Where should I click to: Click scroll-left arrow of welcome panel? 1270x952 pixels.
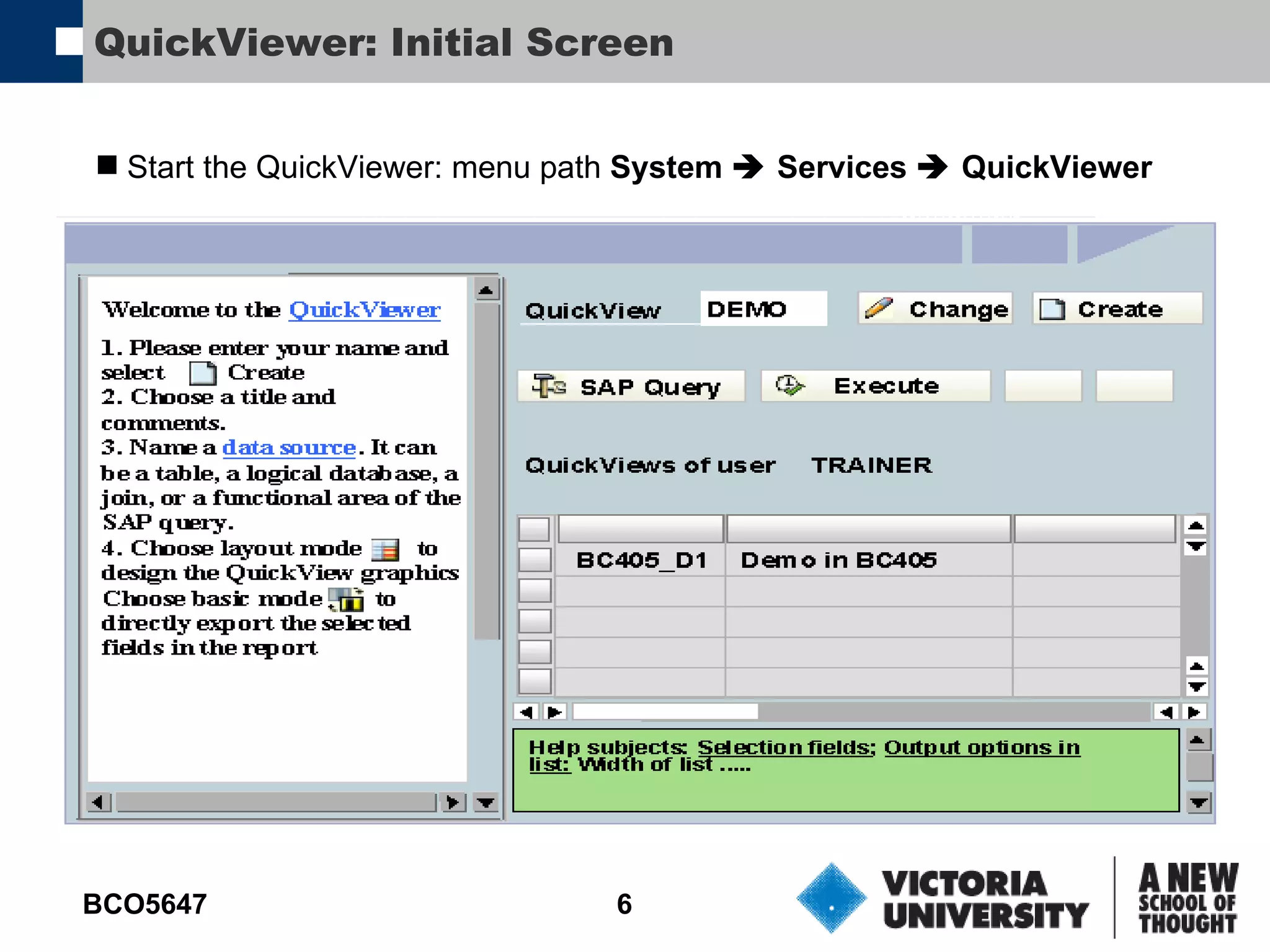tap(98, 803)
